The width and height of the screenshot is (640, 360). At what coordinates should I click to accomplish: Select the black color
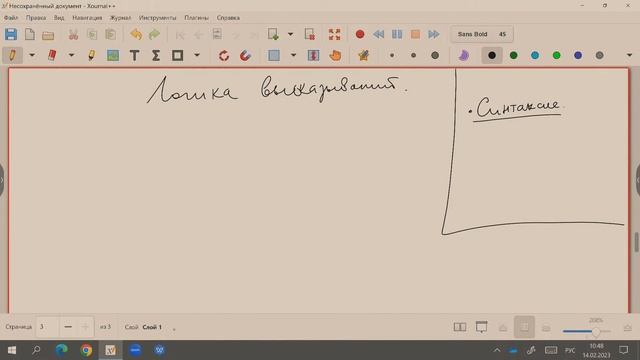[x=492, y=55]
